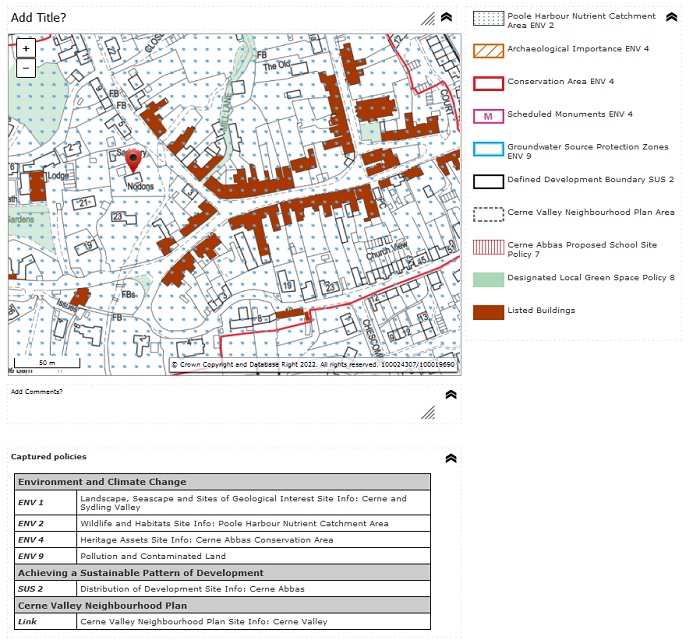Click Scheduled Monuments M legend symbol

click(x=488, y=117)
